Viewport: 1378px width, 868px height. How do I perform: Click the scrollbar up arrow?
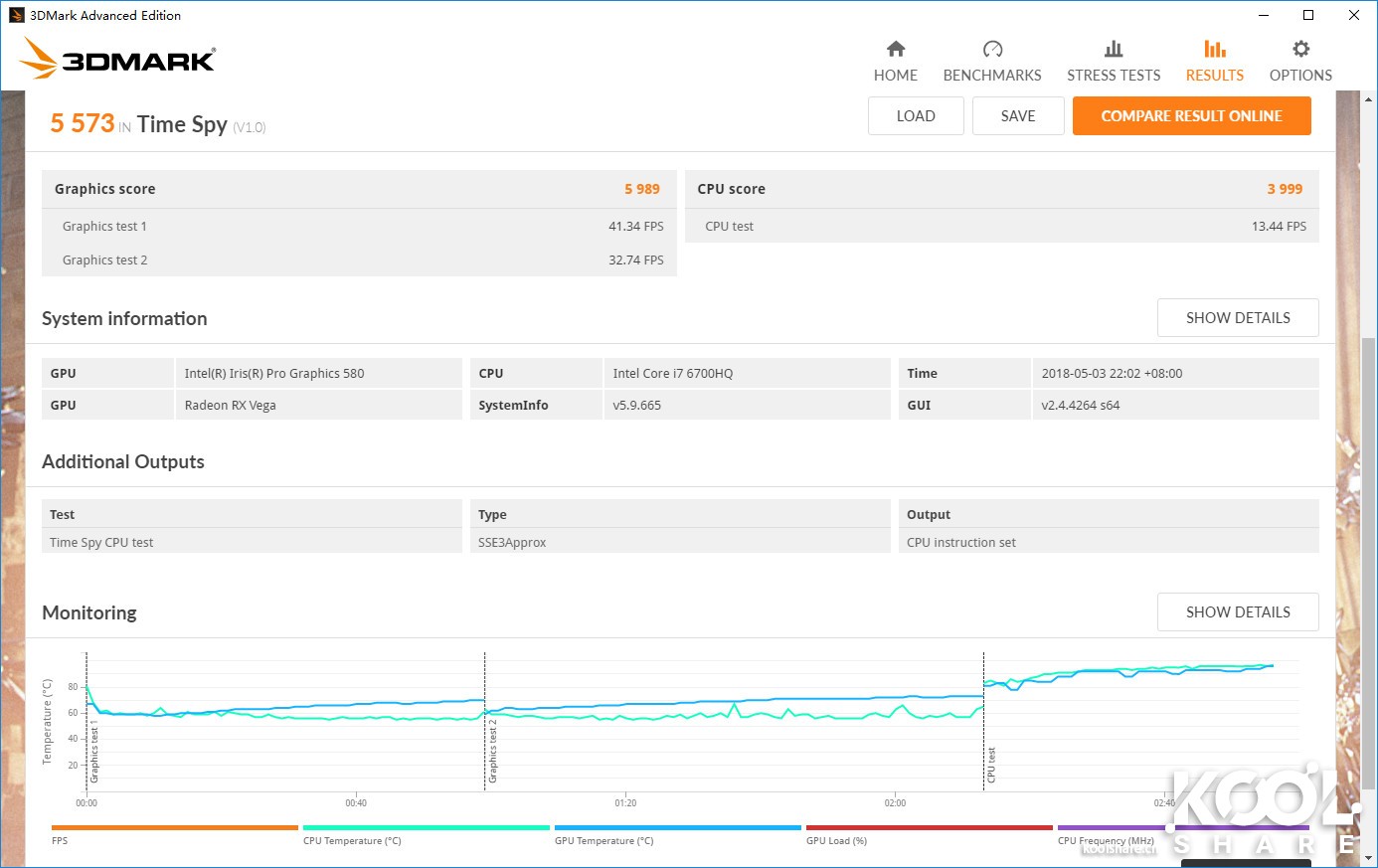[x=1369, y=99]
